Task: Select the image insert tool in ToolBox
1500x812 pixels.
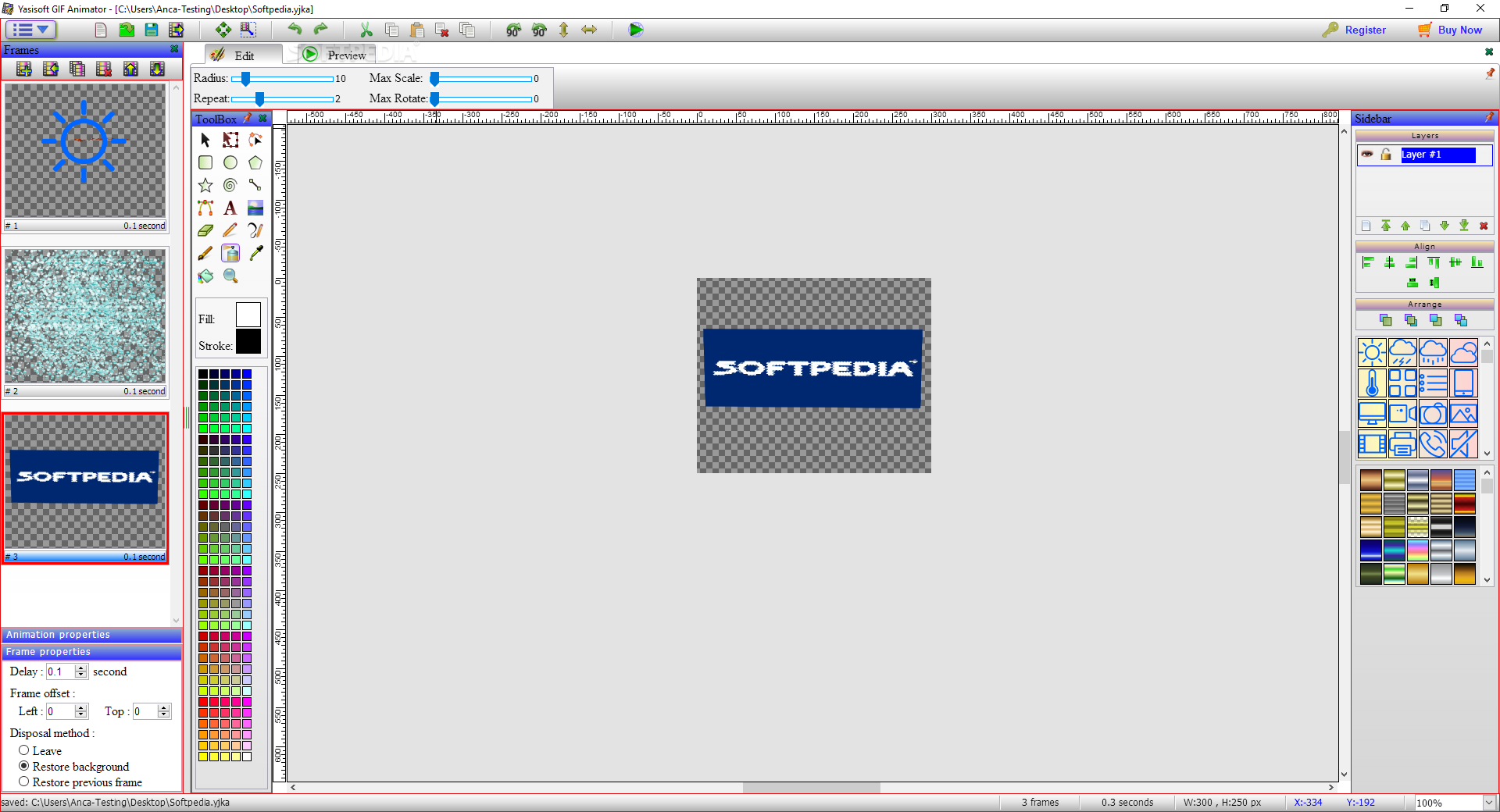Action: pos(255,208)
